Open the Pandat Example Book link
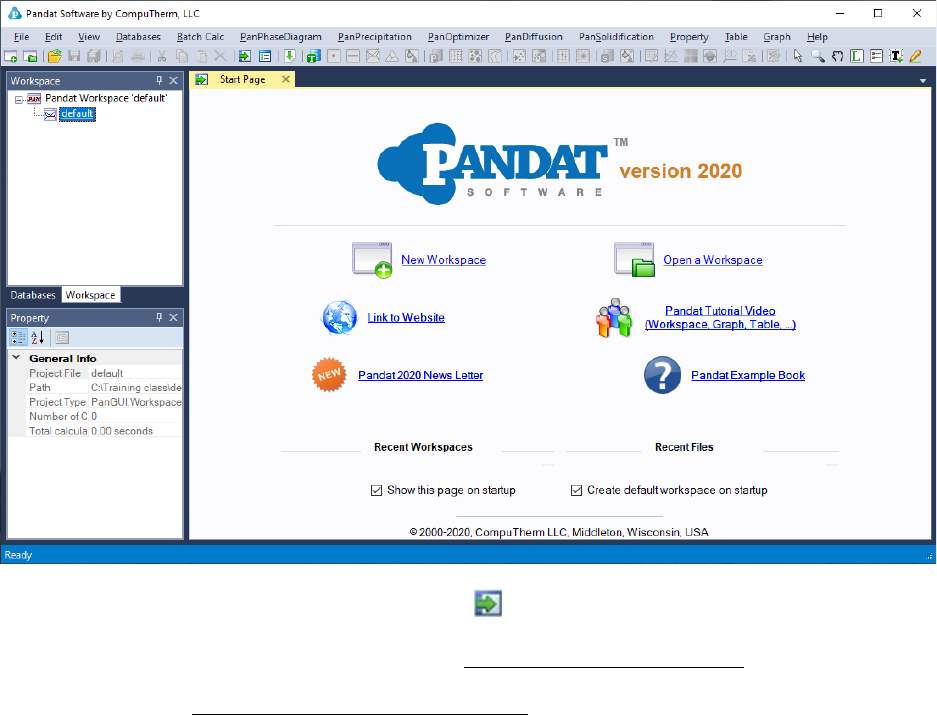 [x=748, y=375]
